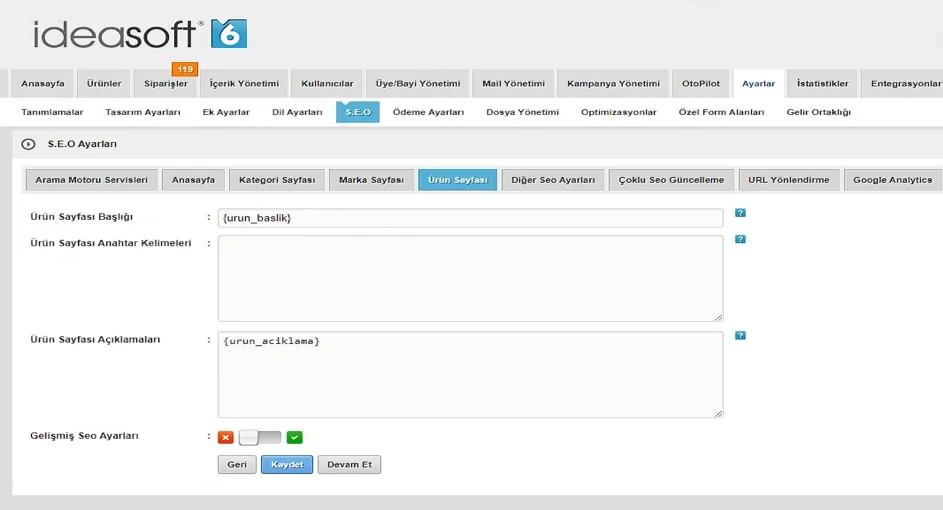Viewport: 943px width, 510px height.
Task: Focus the Anahtar Kelimeleri text area
Action: pos(470,278)
